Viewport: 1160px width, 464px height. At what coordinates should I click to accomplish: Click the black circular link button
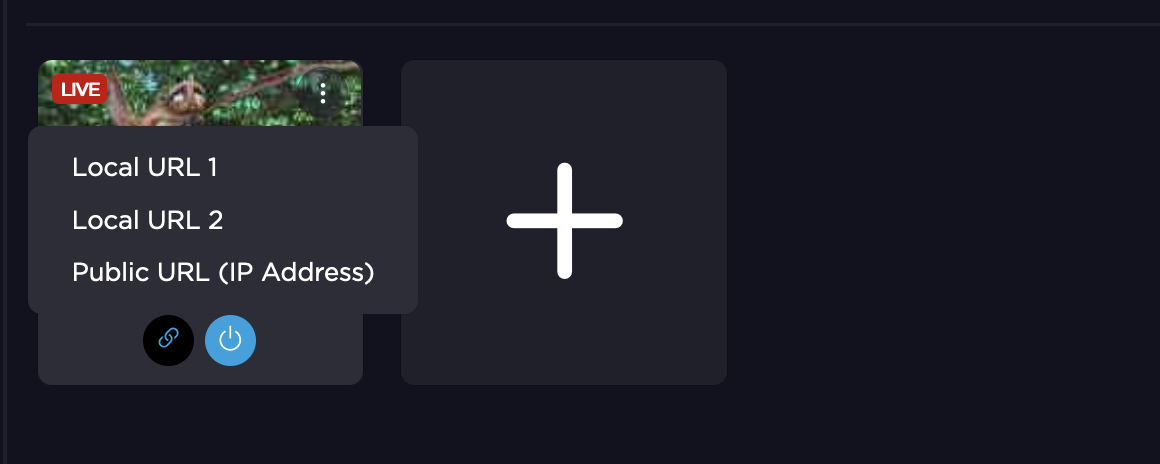168,340
